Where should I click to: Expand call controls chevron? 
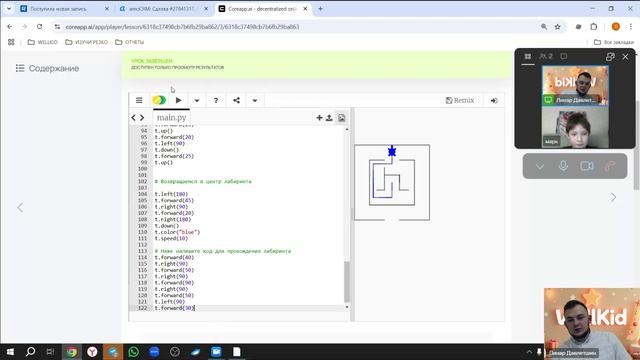(x=540, y=167)
